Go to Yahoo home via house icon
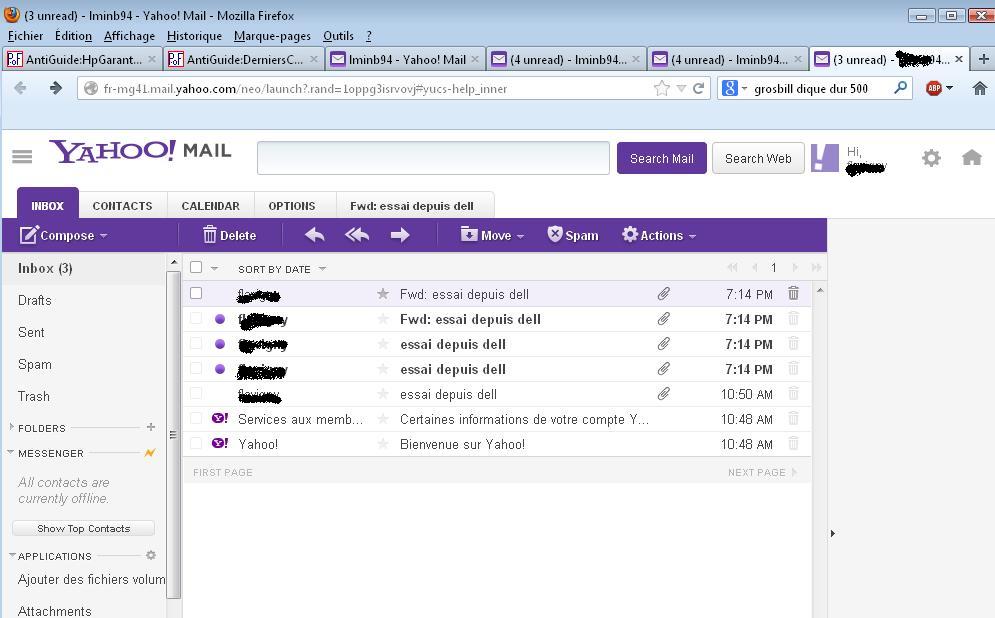The height and width of the screenshot is (618, 995). click(x=972, y=157)
